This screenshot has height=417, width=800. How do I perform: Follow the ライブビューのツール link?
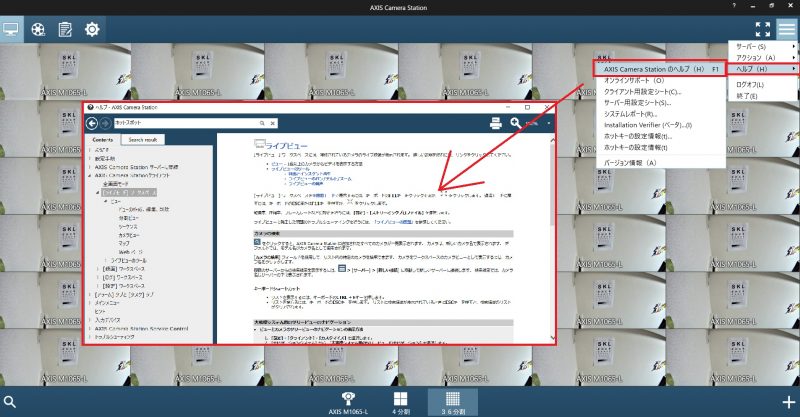click(x=290, y=169)
